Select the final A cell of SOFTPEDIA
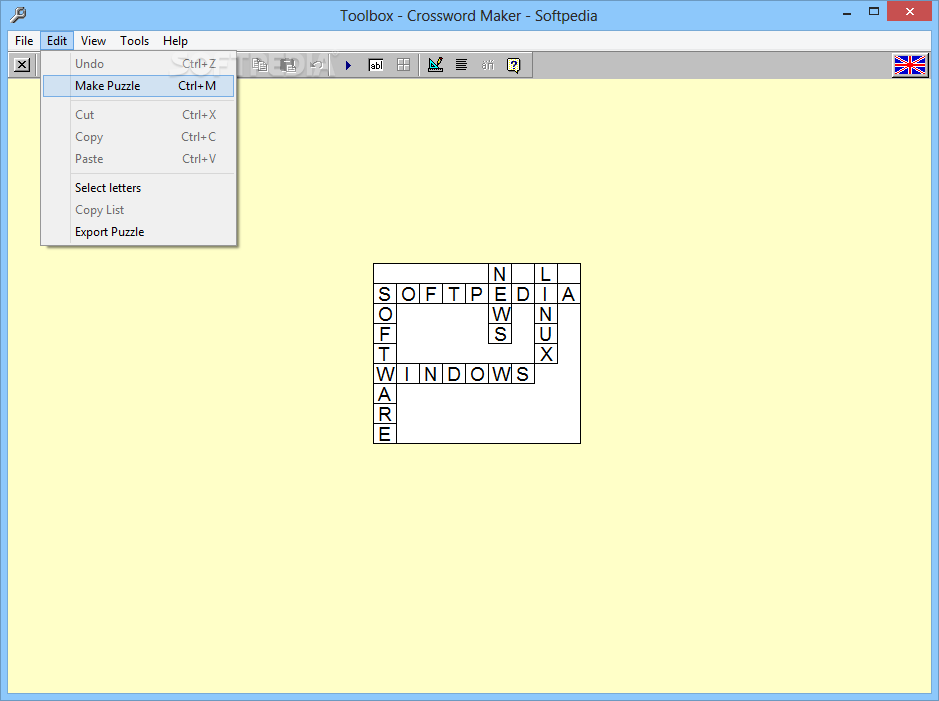Screen dimensions: 939x701 (x=569, y=294)
